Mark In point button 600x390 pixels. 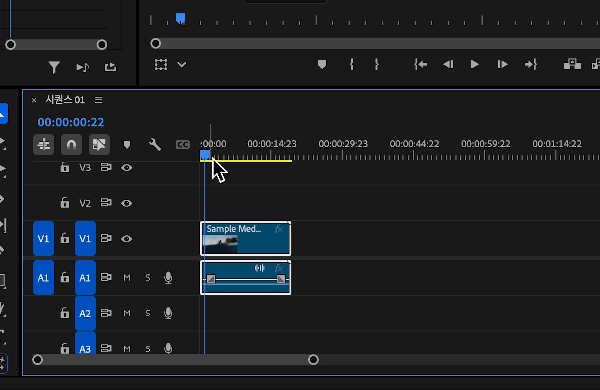tap(352, 64)
